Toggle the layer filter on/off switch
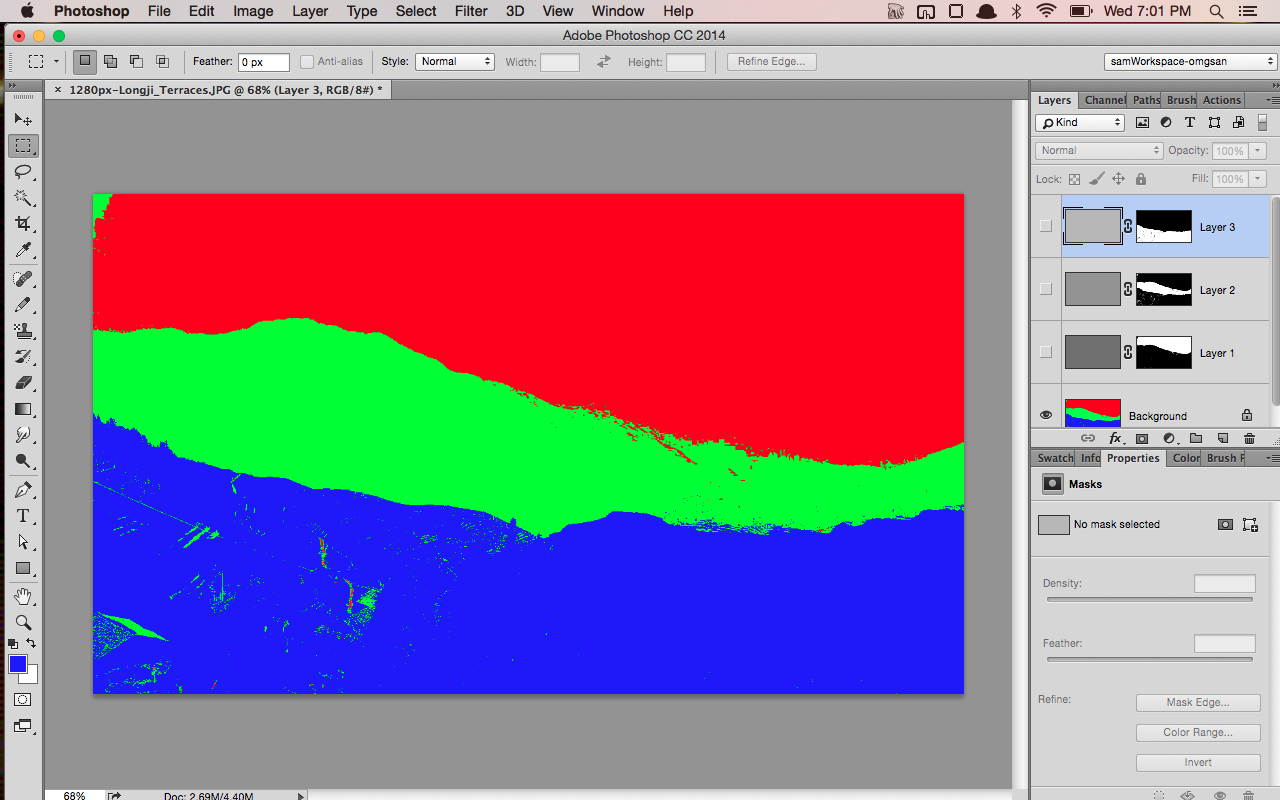This screenshot has height=800, width=1280. coord(1262,123)
